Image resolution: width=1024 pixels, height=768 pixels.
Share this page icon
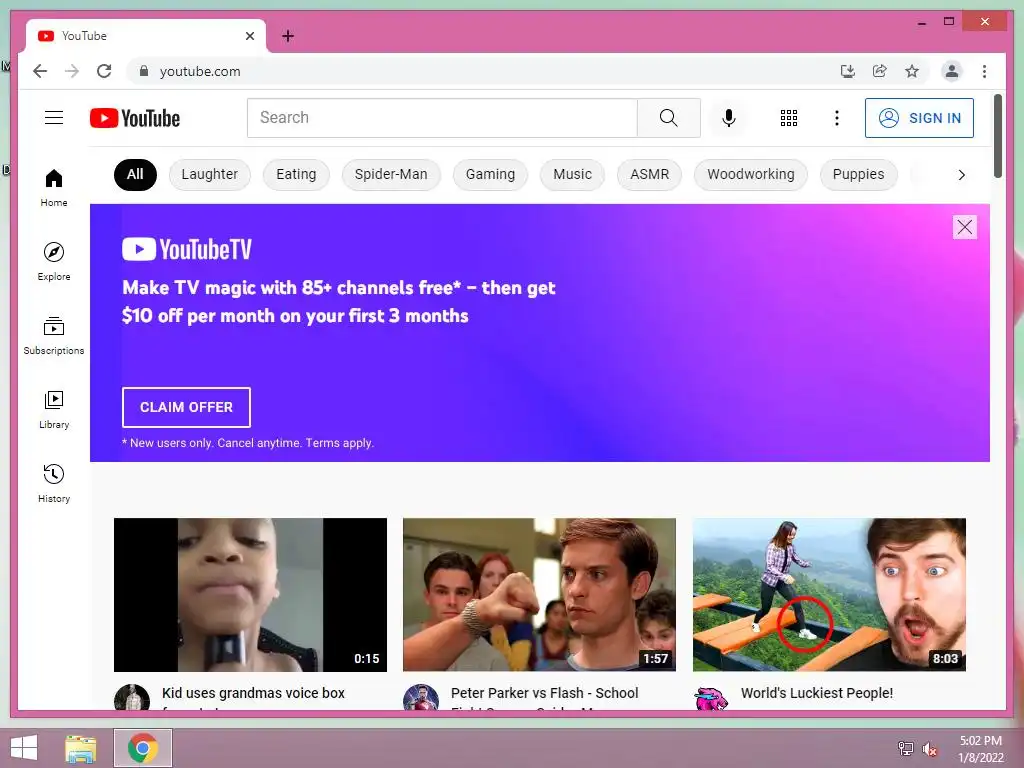(880, 71)
